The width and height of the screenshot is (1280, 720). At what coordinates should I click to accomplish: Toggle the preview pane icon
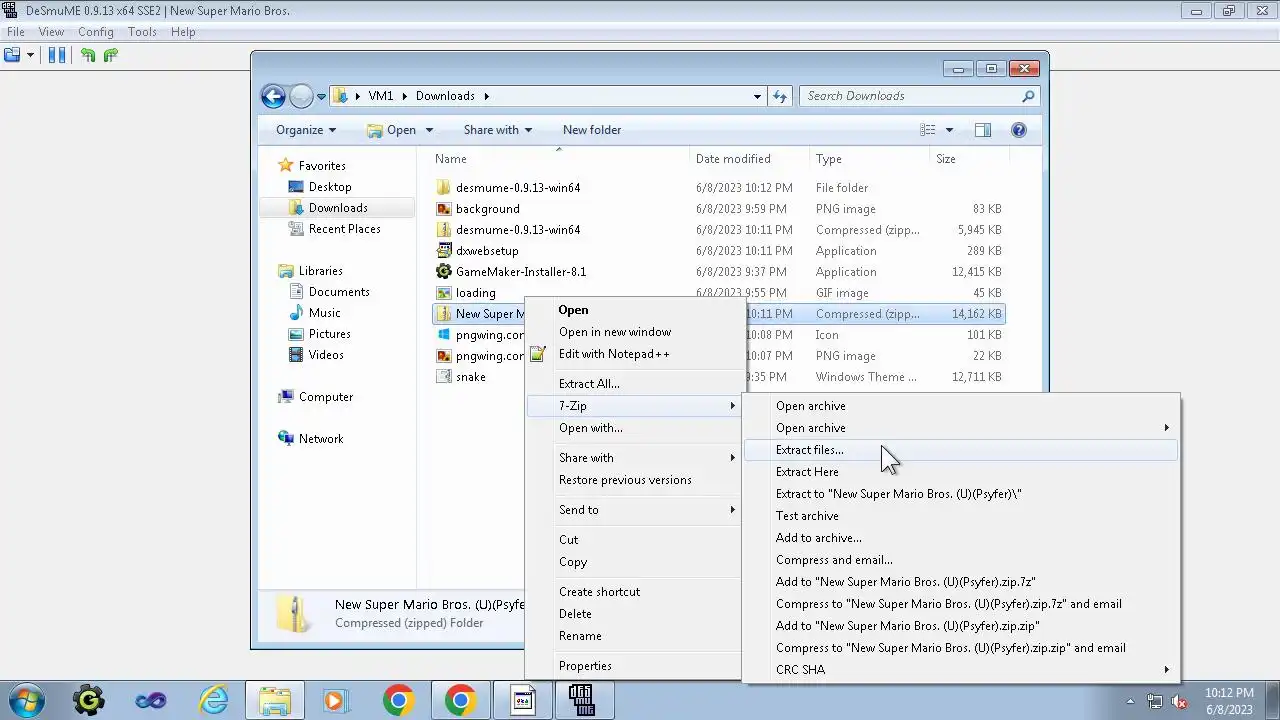pyautogui.click(x=983, y=130)
